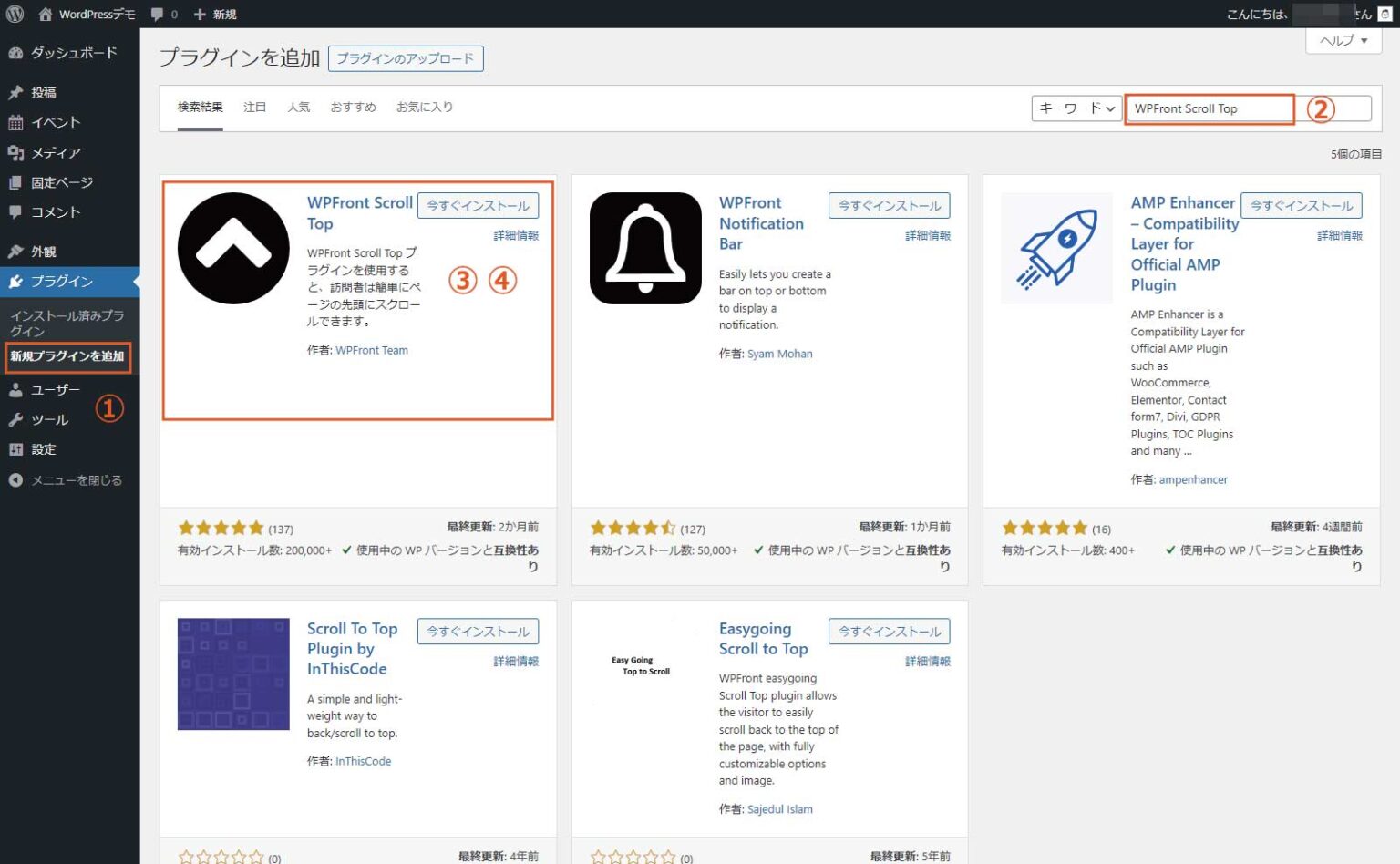The height and width of the screenshot is (864, 1400).
Task: Open the Dashboard from the sidebar
Action: click(64, 52)
